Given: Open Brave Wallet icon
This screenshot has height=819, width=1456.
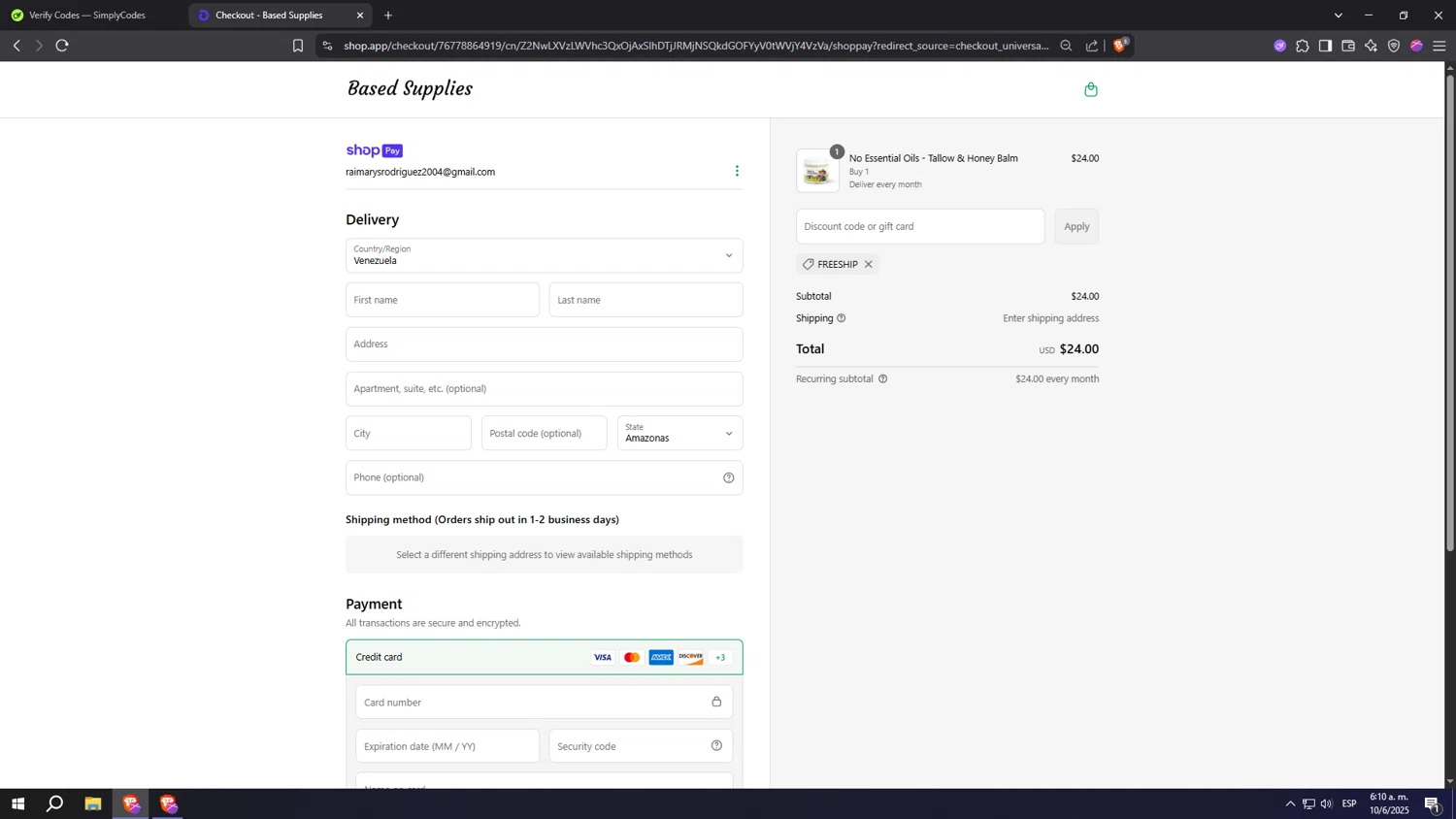Looking at the screenshot, I should tap(1348, 46).
